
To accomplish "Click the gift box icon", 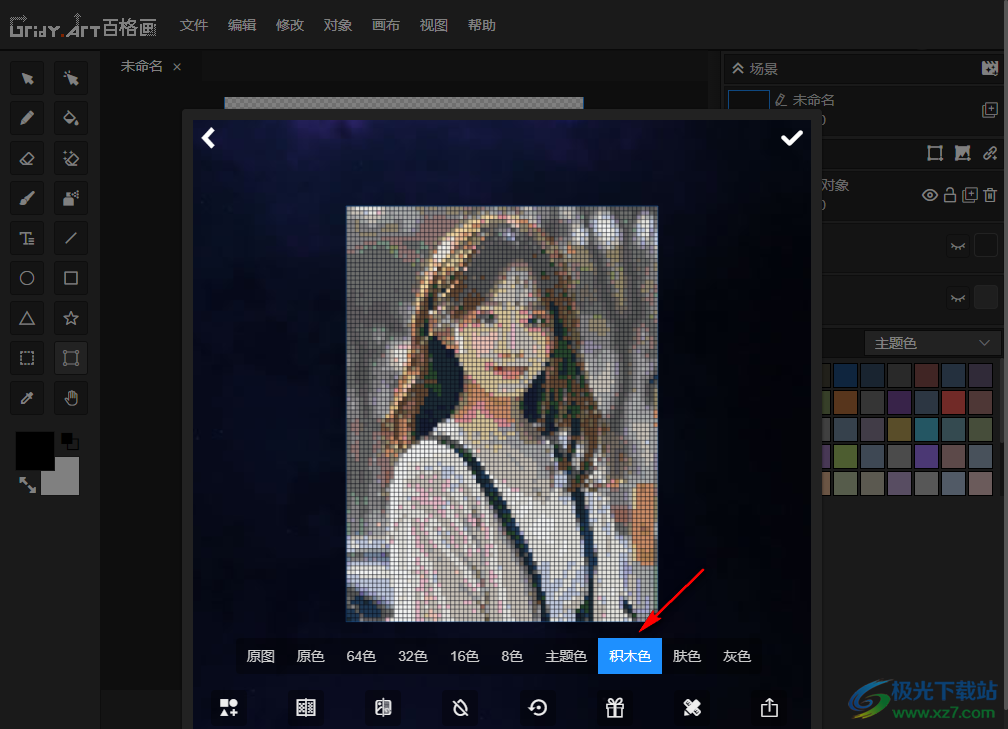I will tap(615, 708).
